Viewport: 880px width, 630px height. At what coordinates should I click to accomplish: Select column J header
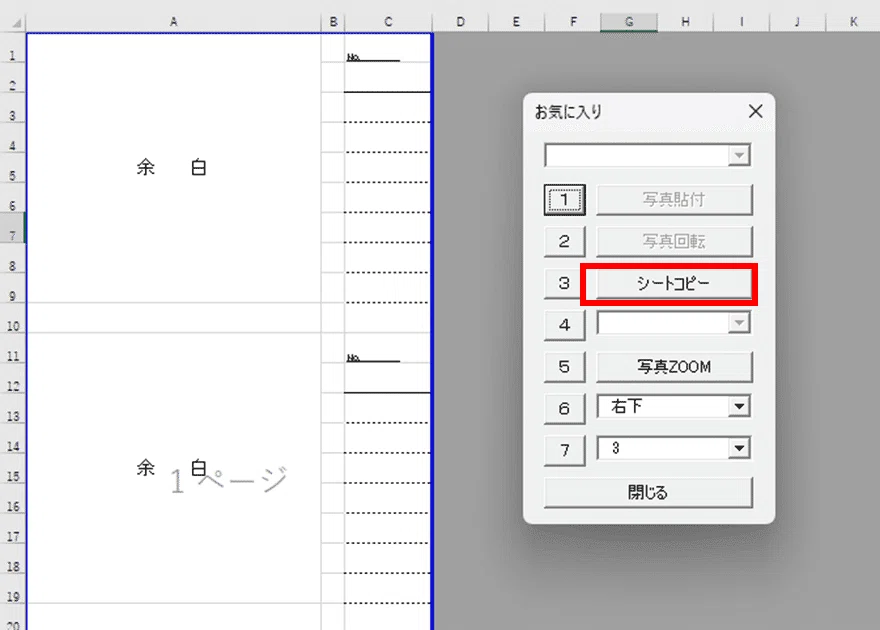tap(798, 22)
